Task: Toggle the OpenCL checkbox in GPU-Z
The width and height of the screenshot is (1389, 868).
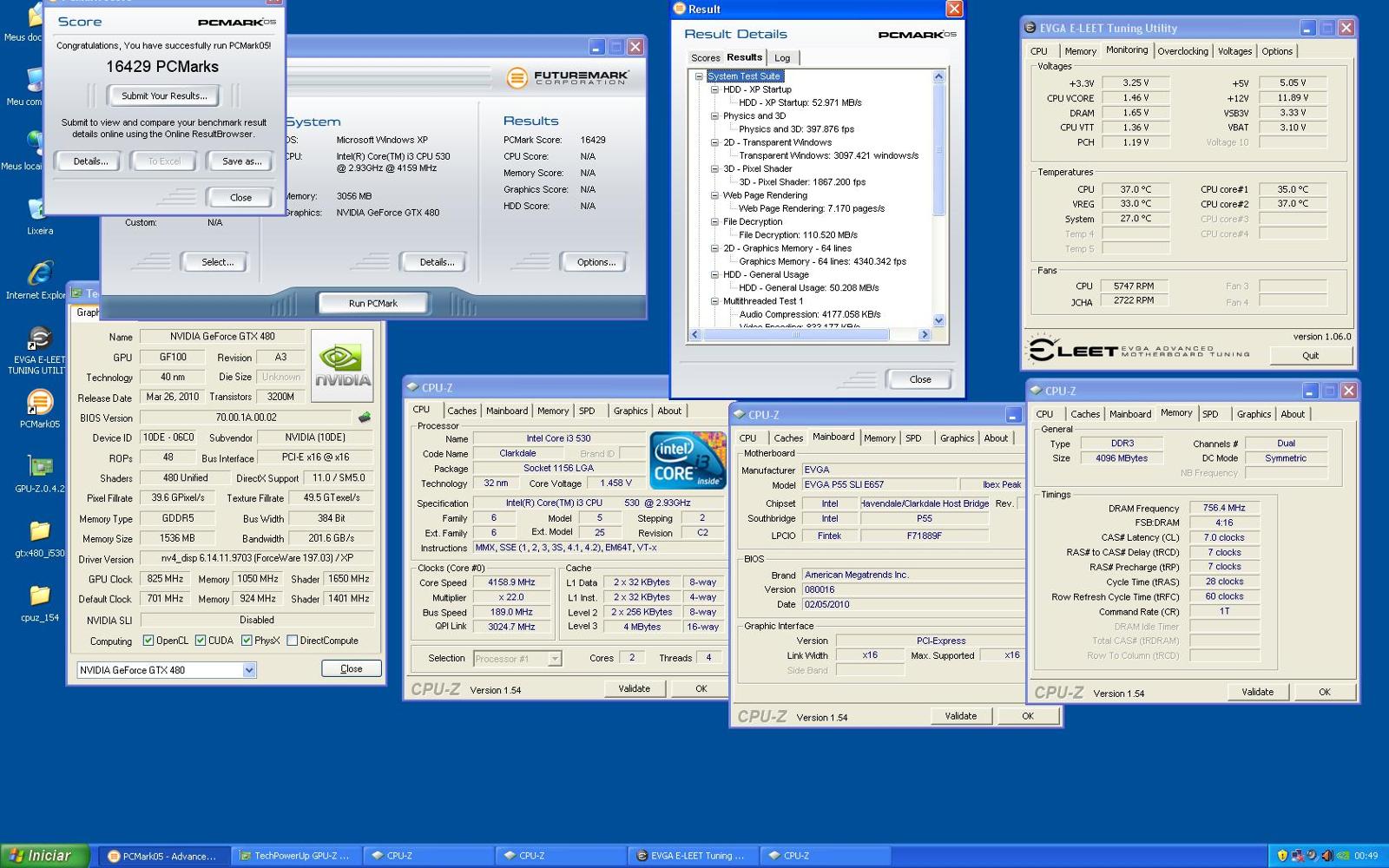Action: coord(148,641)
